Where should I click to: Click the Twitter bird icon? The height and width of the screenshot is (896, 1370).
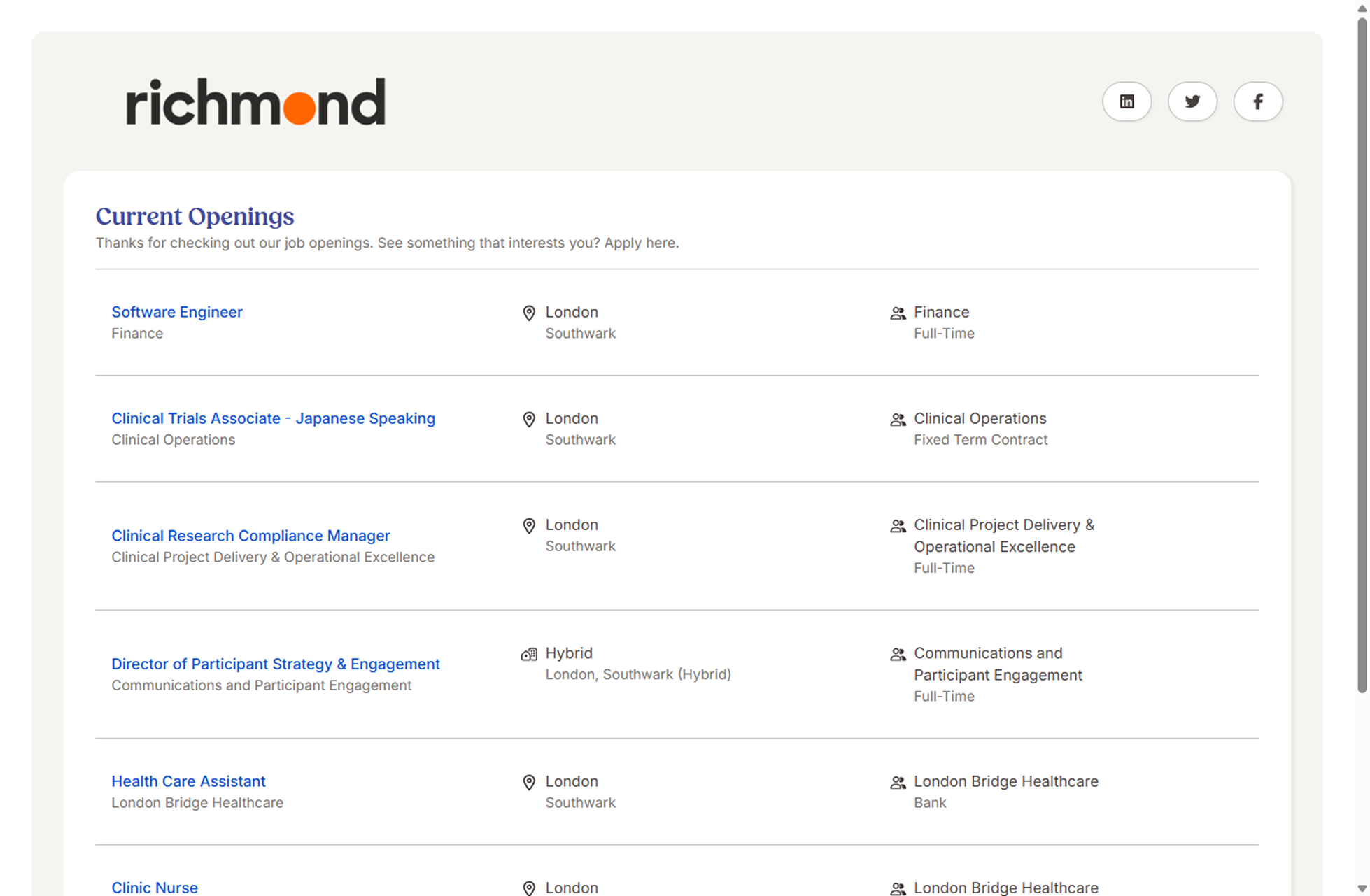(x=1192, y=101)
